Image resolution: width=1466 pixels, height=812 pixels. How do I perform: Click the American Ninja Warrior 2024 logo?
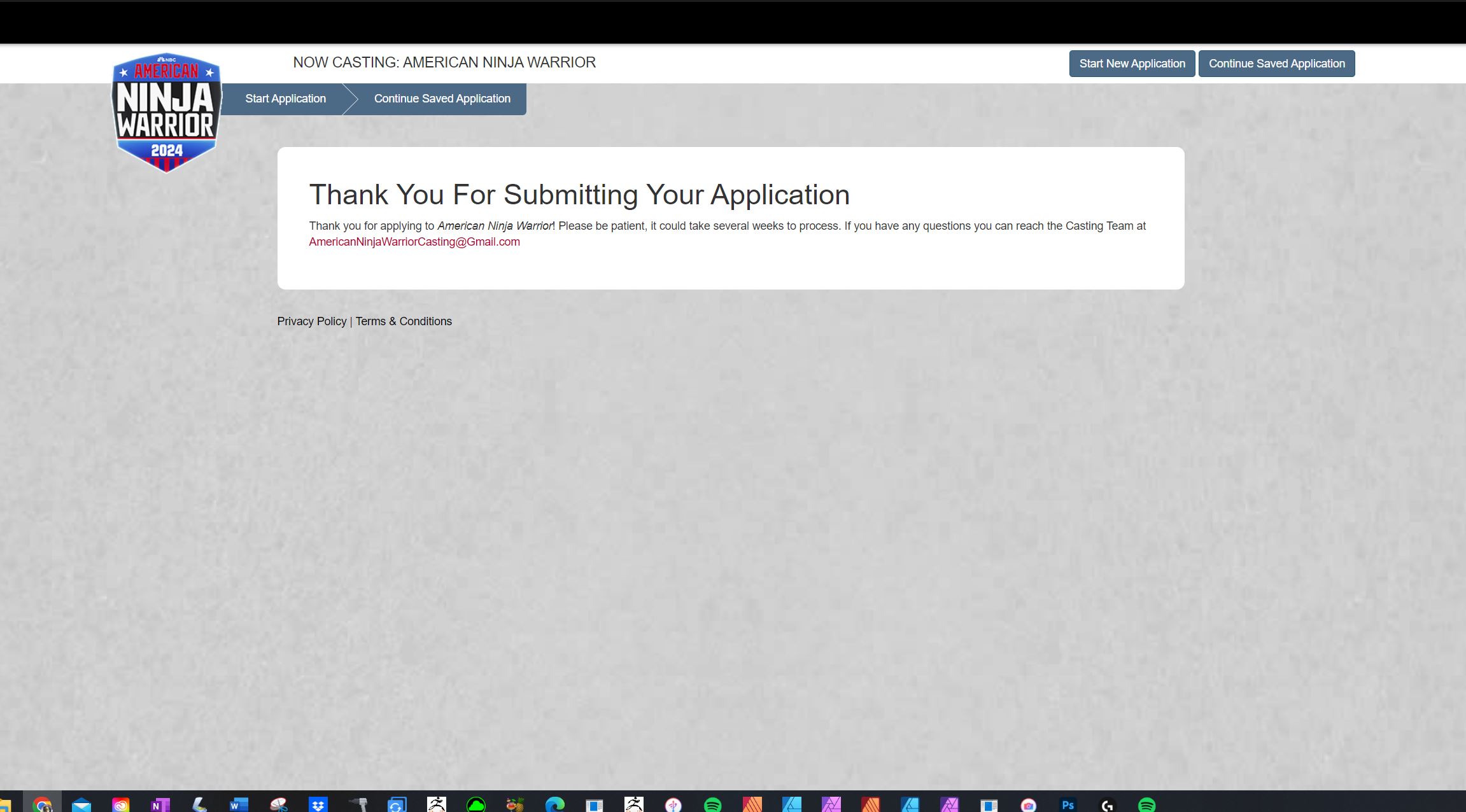166,112
